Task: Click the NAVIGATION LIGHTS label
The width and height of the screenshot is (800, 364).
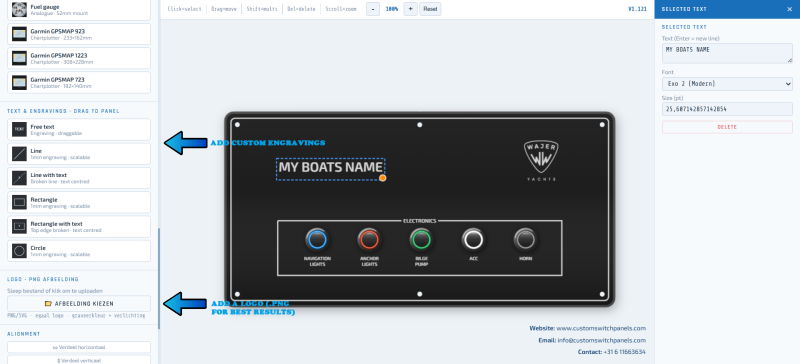Action: (x=317, y=261)
